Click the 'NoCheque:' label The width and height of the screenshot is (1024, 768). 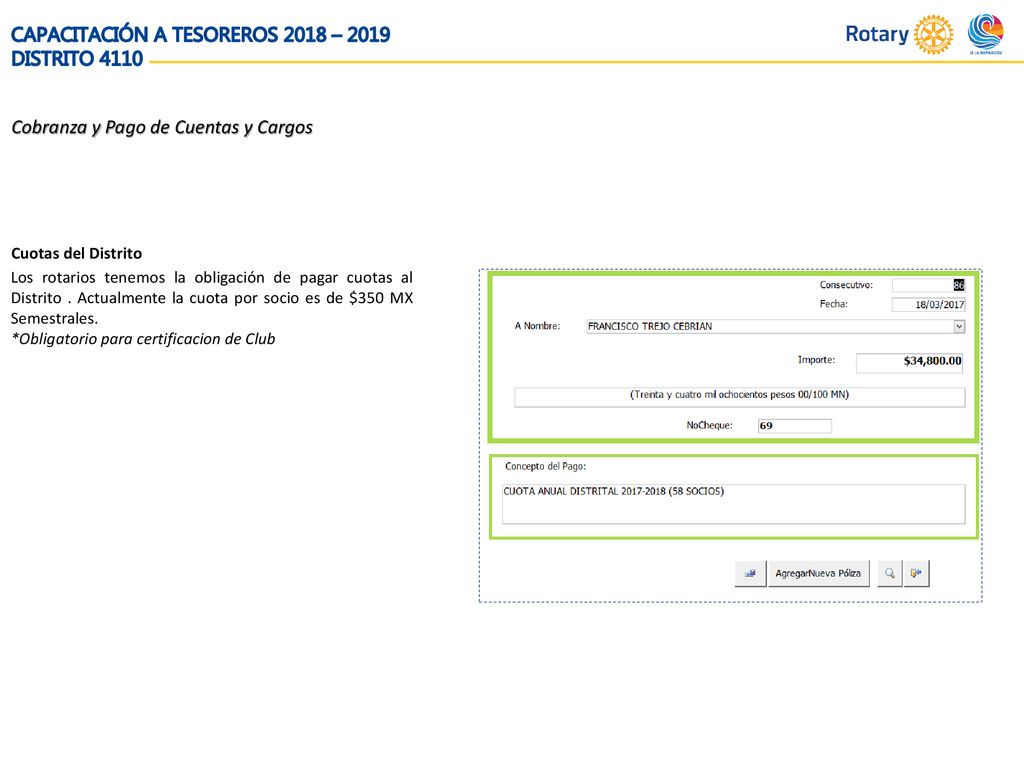[709, 425]
